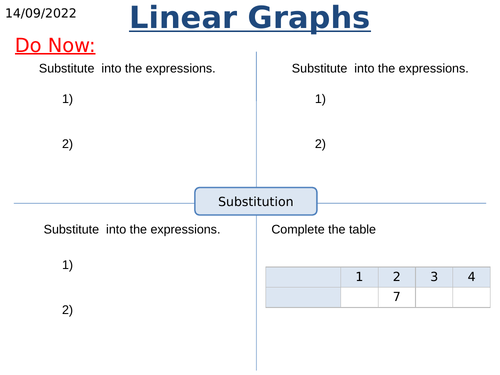Click the Linear Graphs title
500x375 pixels.
coord(250,18)
